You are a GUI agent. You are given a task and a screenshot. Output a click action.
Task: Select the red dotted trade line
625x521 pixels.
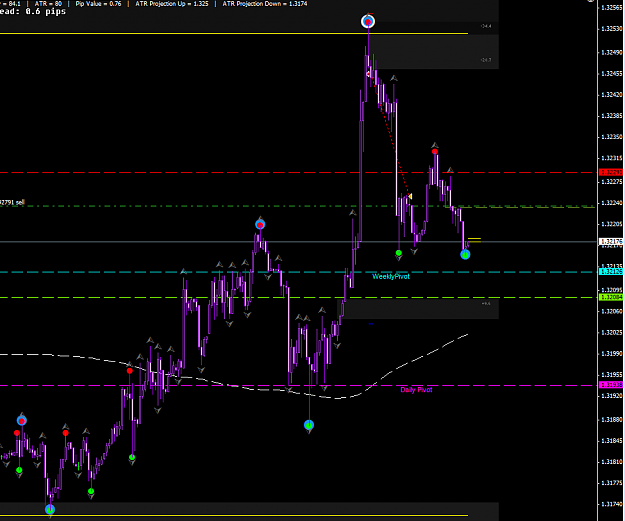click(x=390, y=136)
